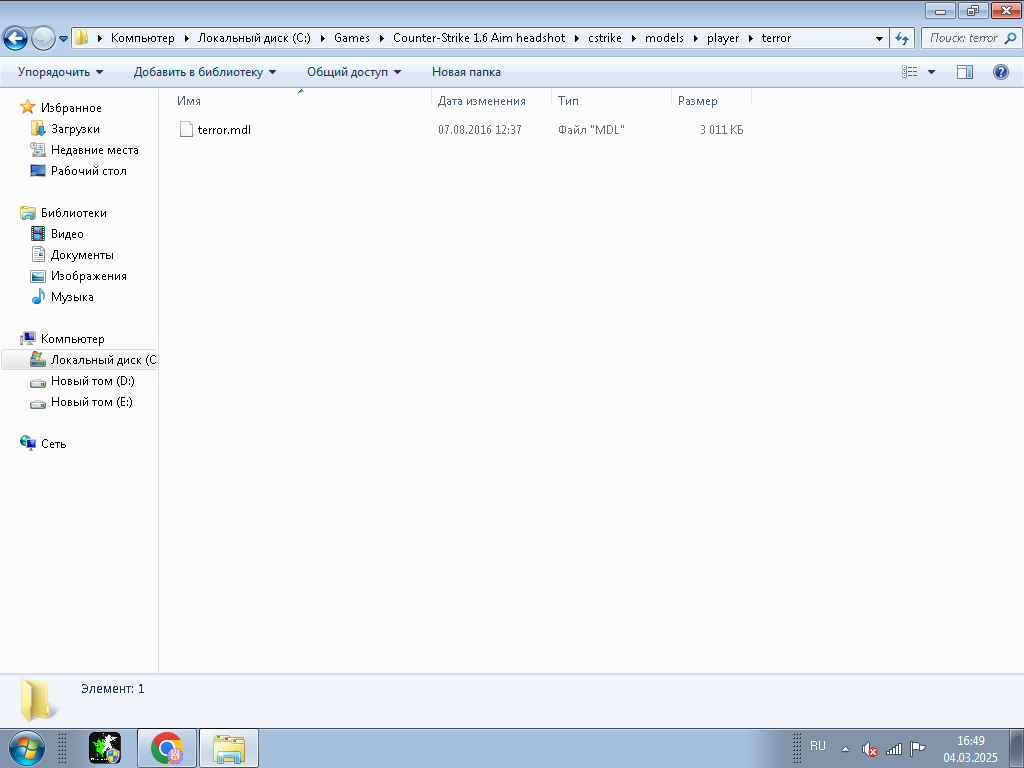The height and width of the screenshot is (768, 1024).
Task: Click the terror breadcrumb segment
Action: click(776, 38)
